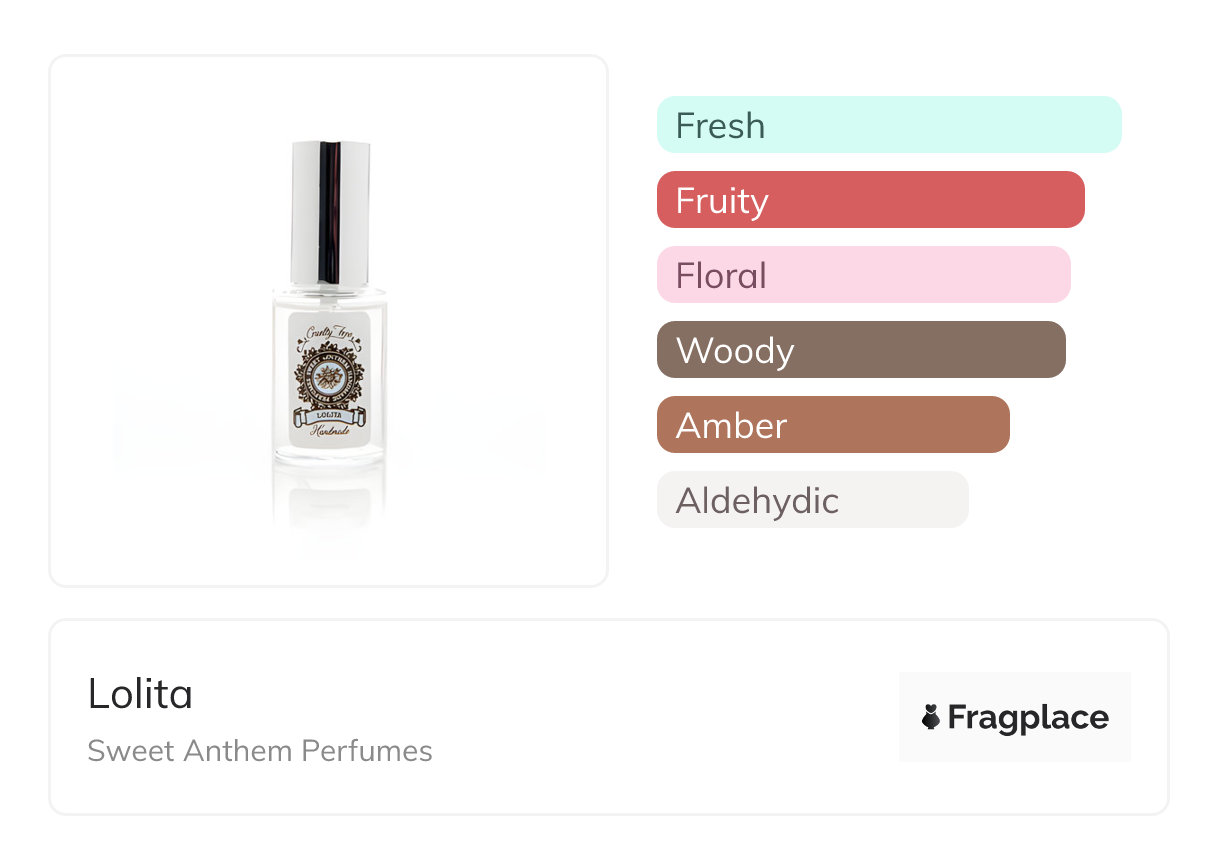Image resolution: width=1218 pixels, height=864 pixels.
Task: Click the Fragplace wordmark text
Action: [x=1028, y=718]
